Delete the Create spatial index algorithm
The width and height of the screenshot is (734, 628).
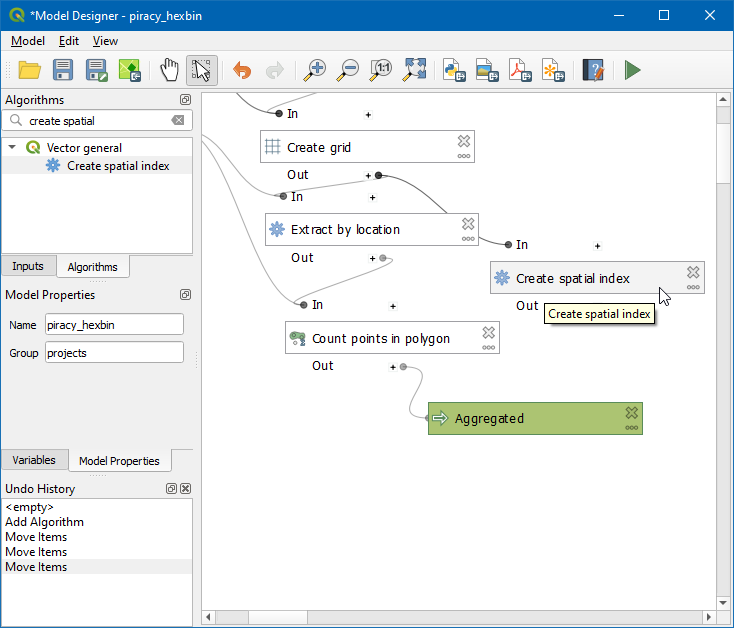(693, 272)
